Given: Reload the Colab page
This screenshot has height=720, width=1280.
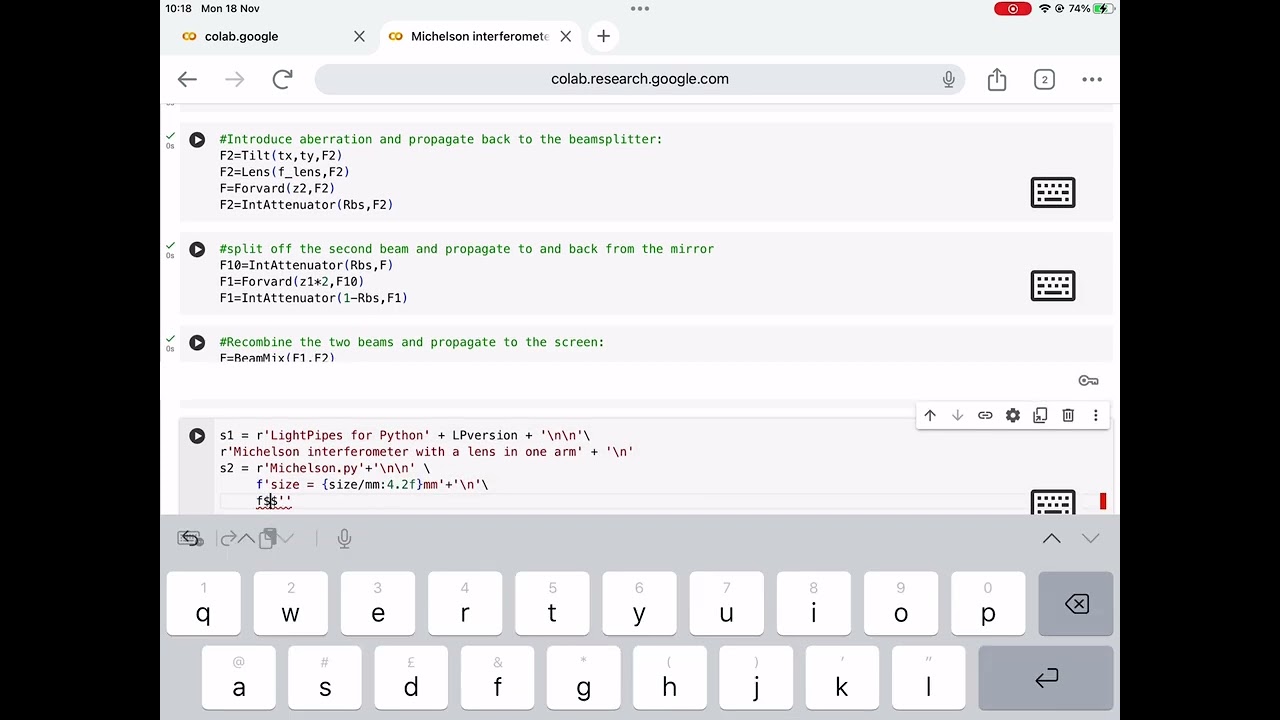Looking at the screenshot, I should click(282, 79).
